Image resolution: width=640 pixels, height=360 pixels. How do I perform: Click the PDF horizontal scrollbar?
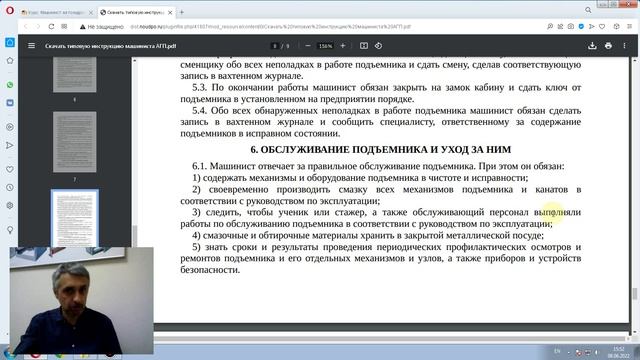click(390, 338)
